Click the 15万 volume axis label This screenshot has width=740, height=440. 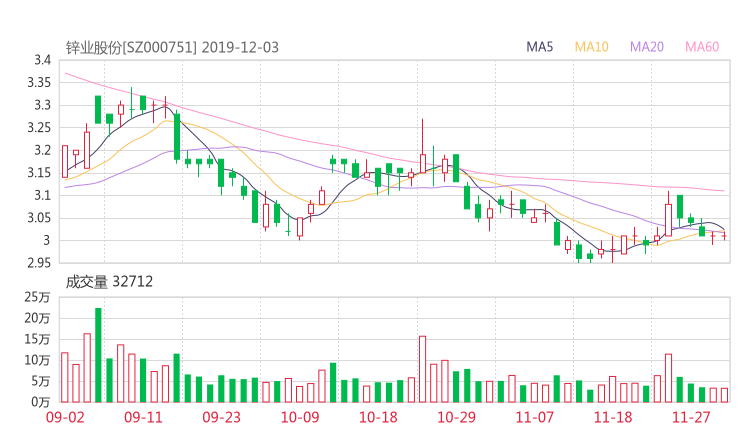tap(37, 339)
